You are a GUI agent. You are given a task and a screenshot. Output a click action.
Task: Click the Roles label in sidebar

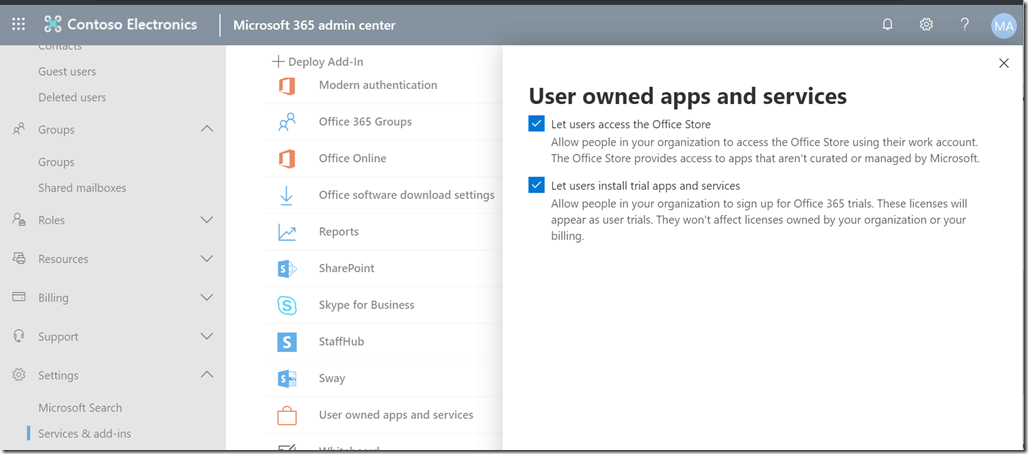(x=51, y=220)
